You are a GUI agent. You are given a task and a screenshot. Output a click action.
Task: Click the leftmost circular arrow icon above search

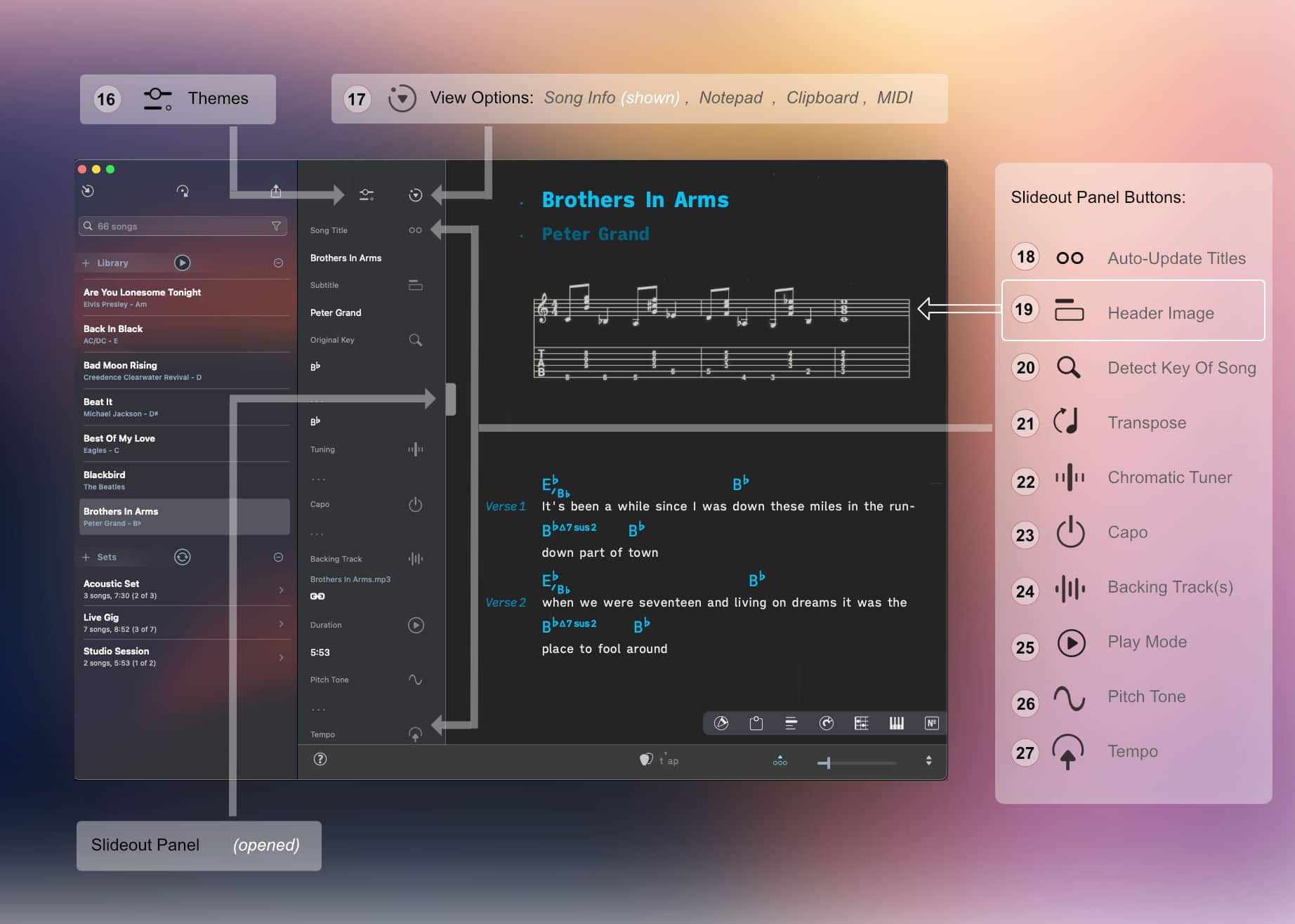click(x=88, y=191)
